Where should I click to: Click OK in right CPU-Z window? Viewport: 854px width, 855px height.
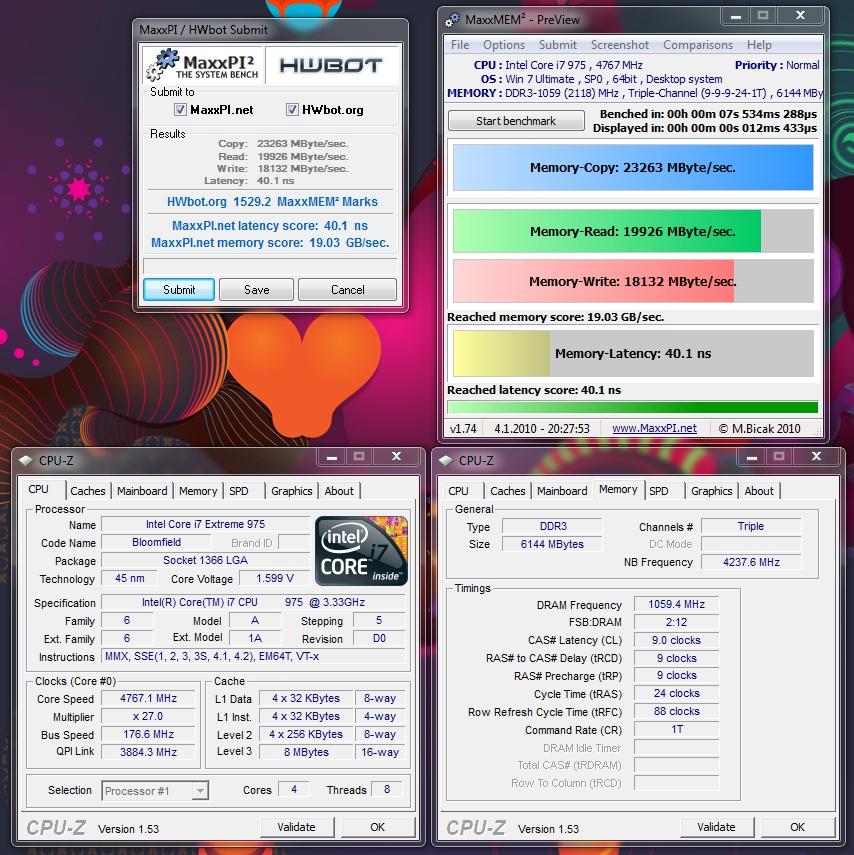[797, 827]
